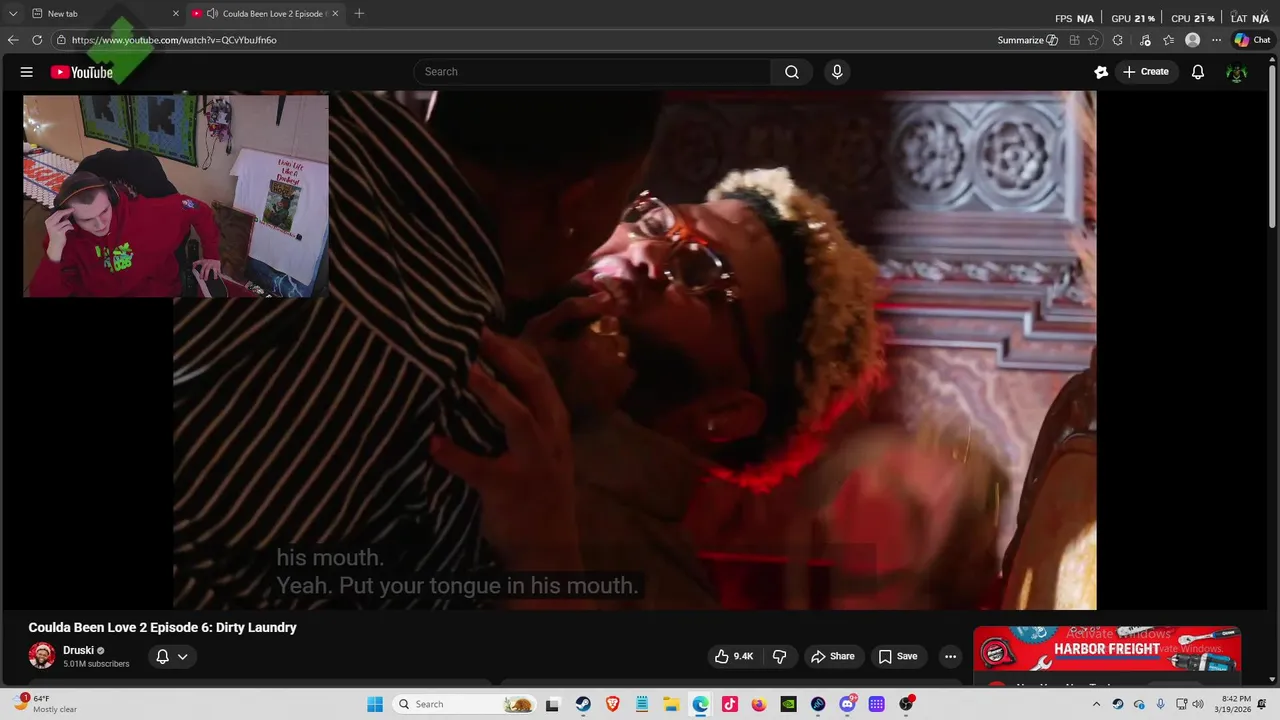The image size is (1280, 720).
Task: Open the Druski channel name link
Action: (77, 650)
